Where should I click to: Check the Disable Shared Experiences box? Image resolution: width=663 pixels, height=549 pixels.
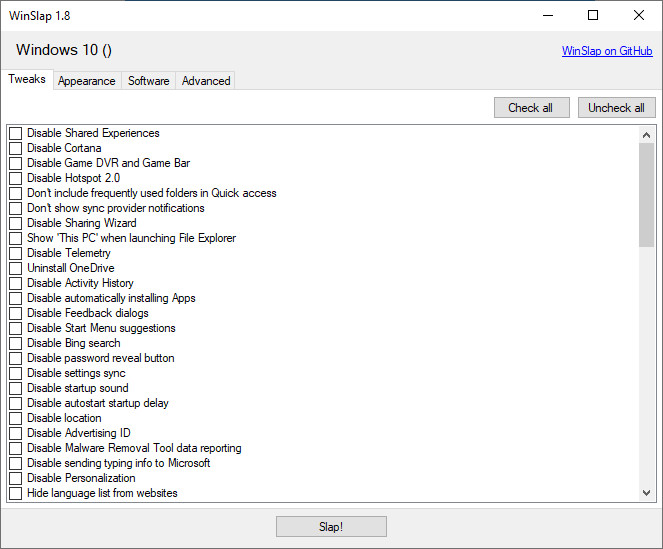click(16, 133)
